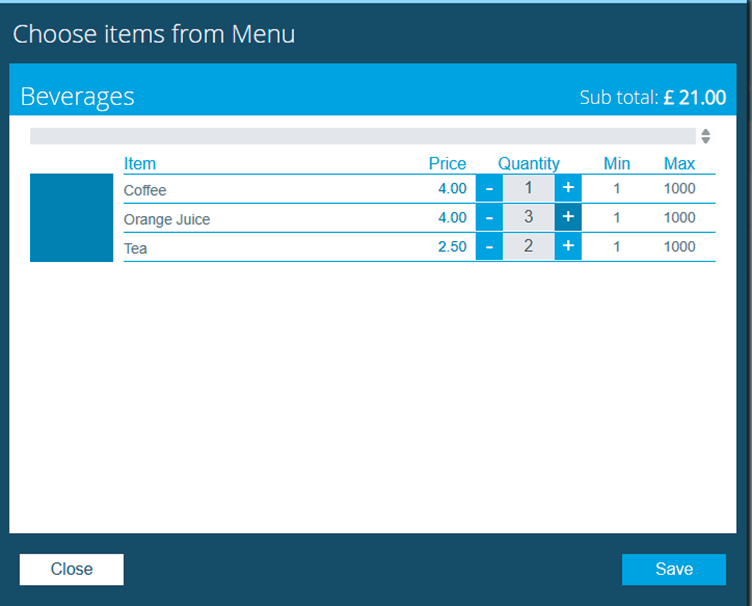Screen dimensions: 752x606
Task: Increase the Coffee quantity with plus button
Action: pyautogui.click(x=568, y=188)
